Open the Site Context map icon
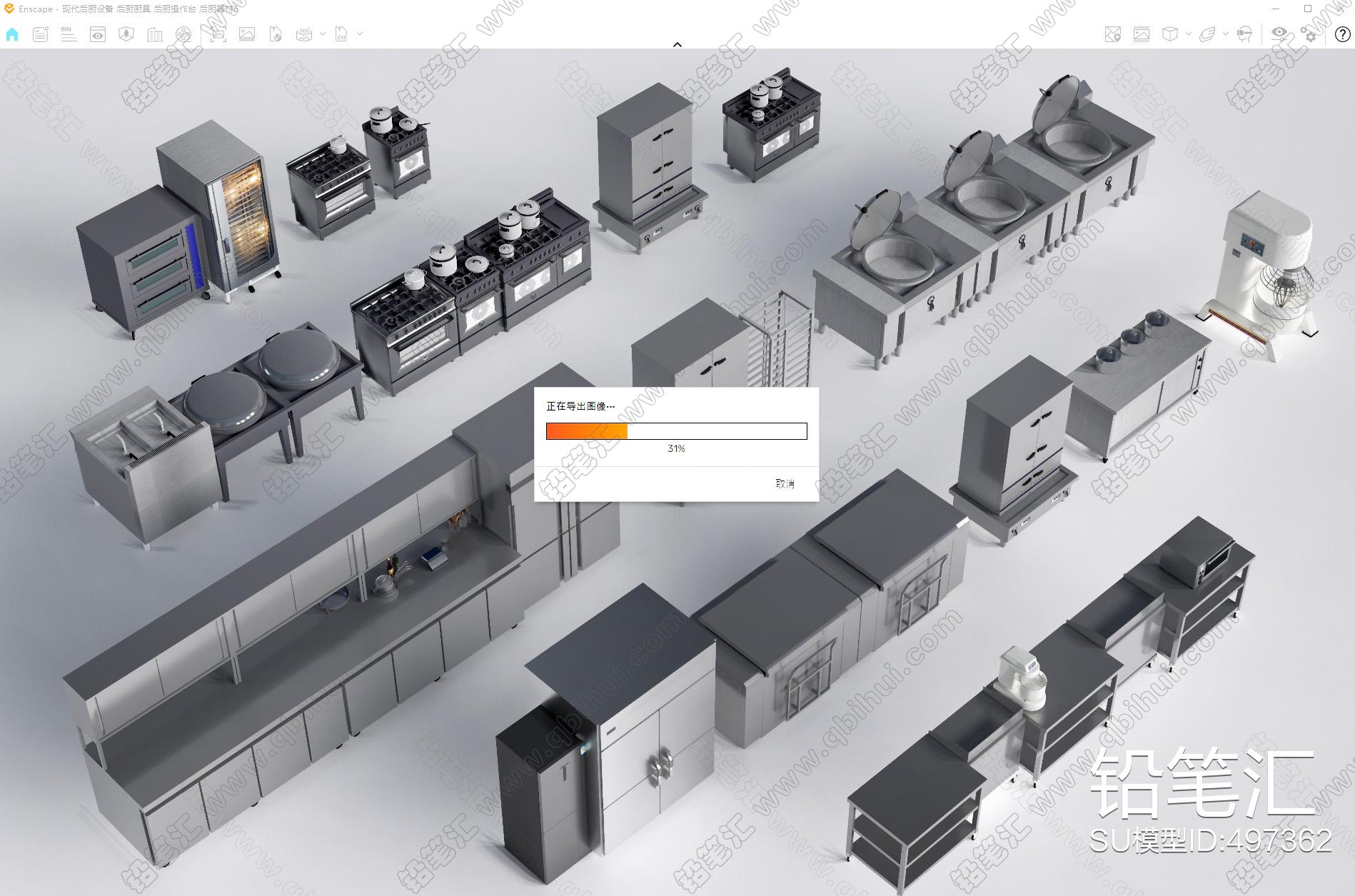 click(126, 34)
